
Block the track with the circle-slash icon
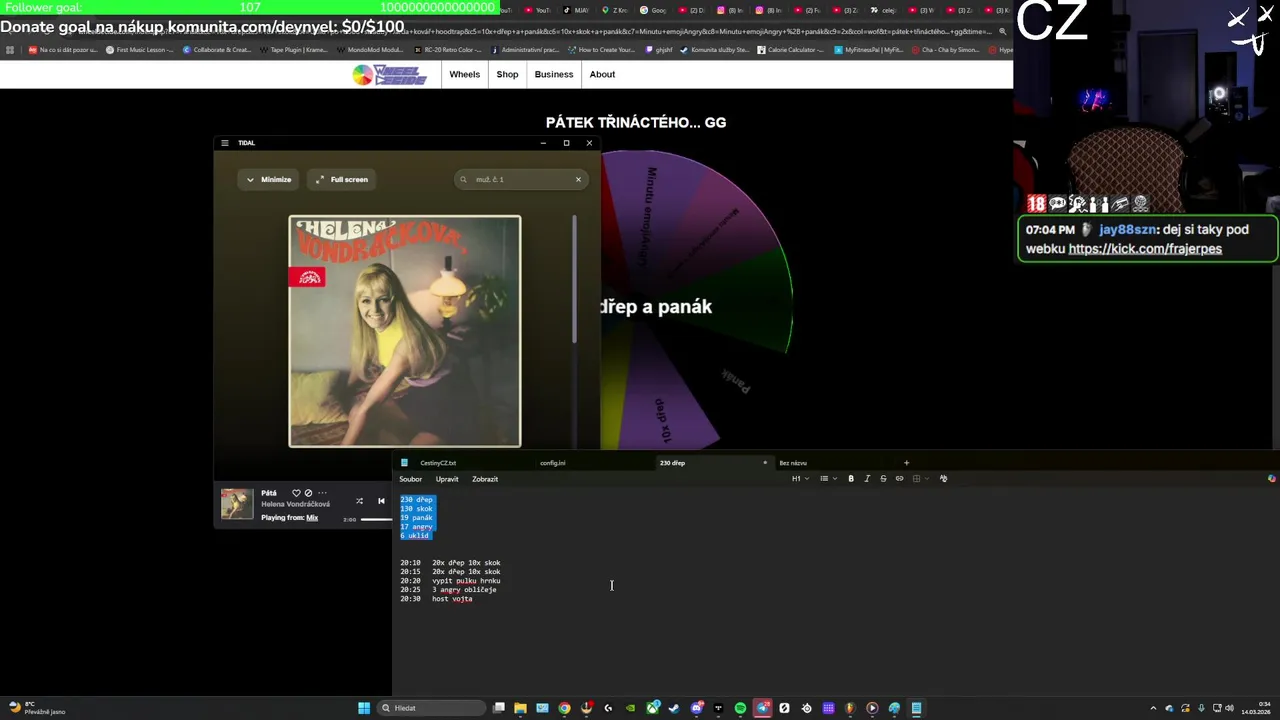308,493
